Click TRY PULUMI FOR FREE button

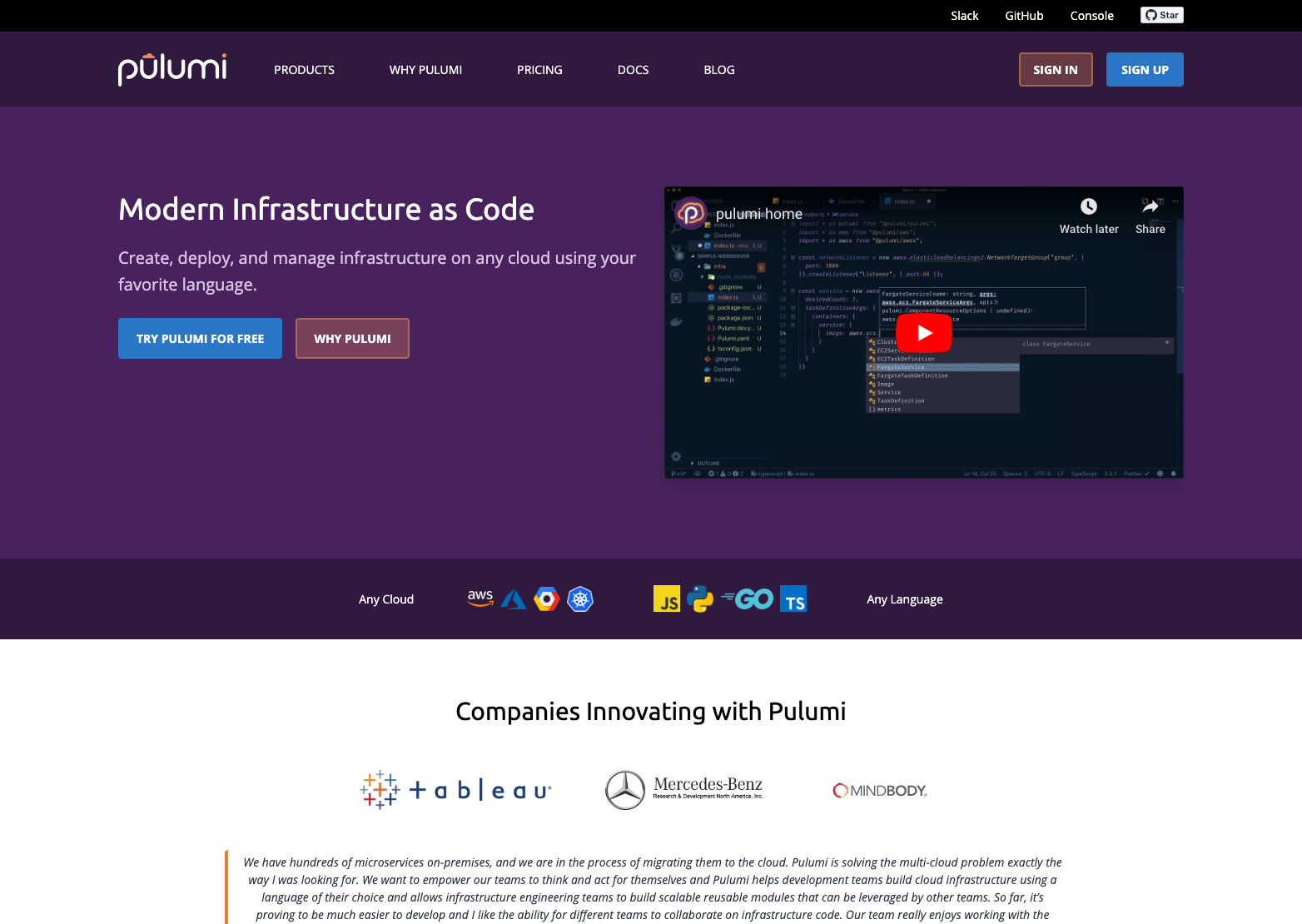[200, 339]
